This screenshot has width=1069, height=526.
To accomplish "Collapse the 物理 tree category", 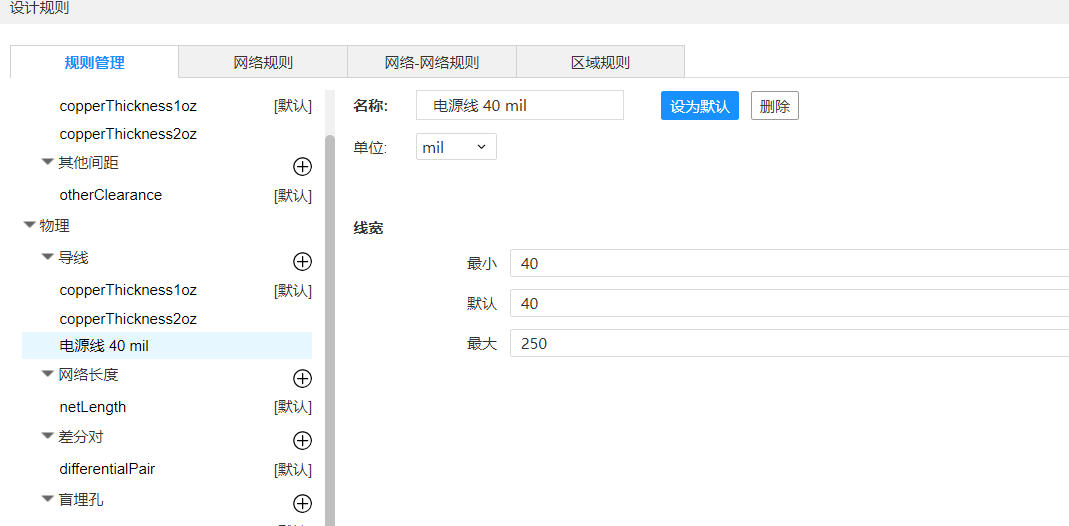I will (x=29, y=226).
